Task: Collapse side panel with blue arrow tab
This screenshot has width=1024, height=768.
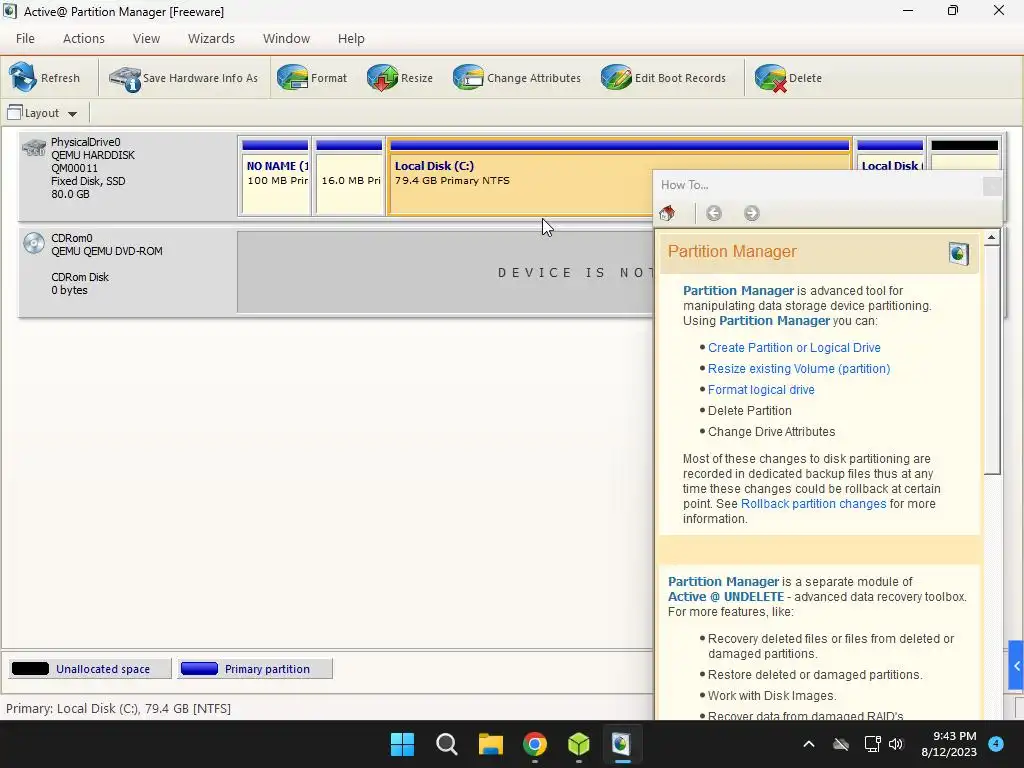Action: click(x=1016, y=665)
